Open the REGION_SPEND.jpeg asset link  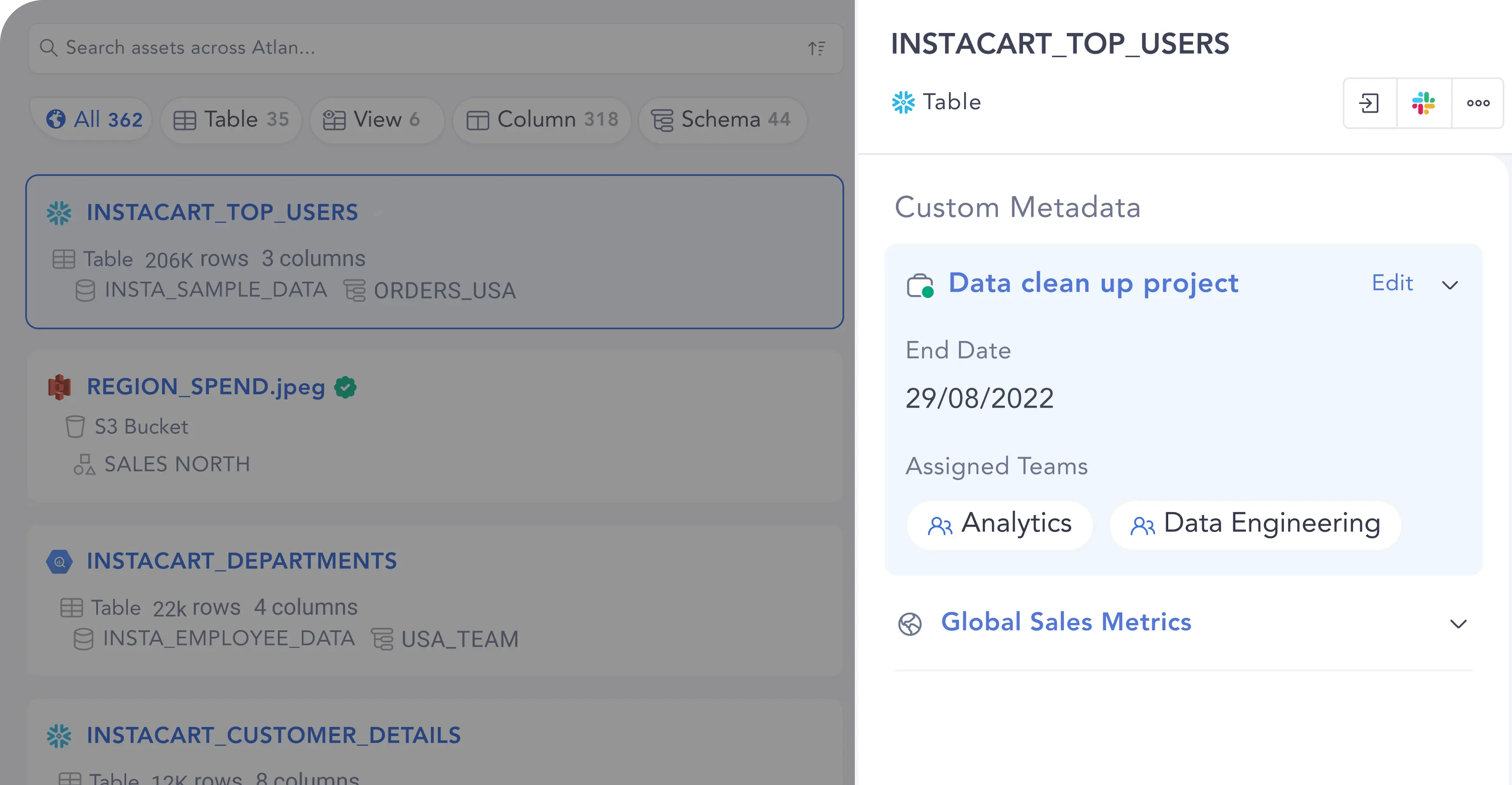click(205, 387)
